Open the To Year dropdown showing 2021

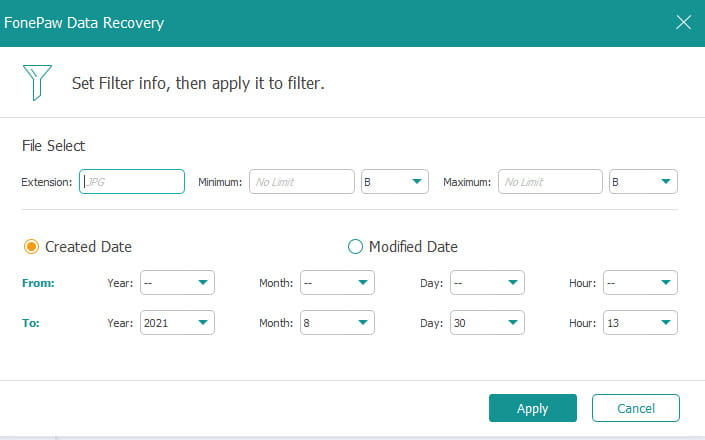(x=177, y=322)
